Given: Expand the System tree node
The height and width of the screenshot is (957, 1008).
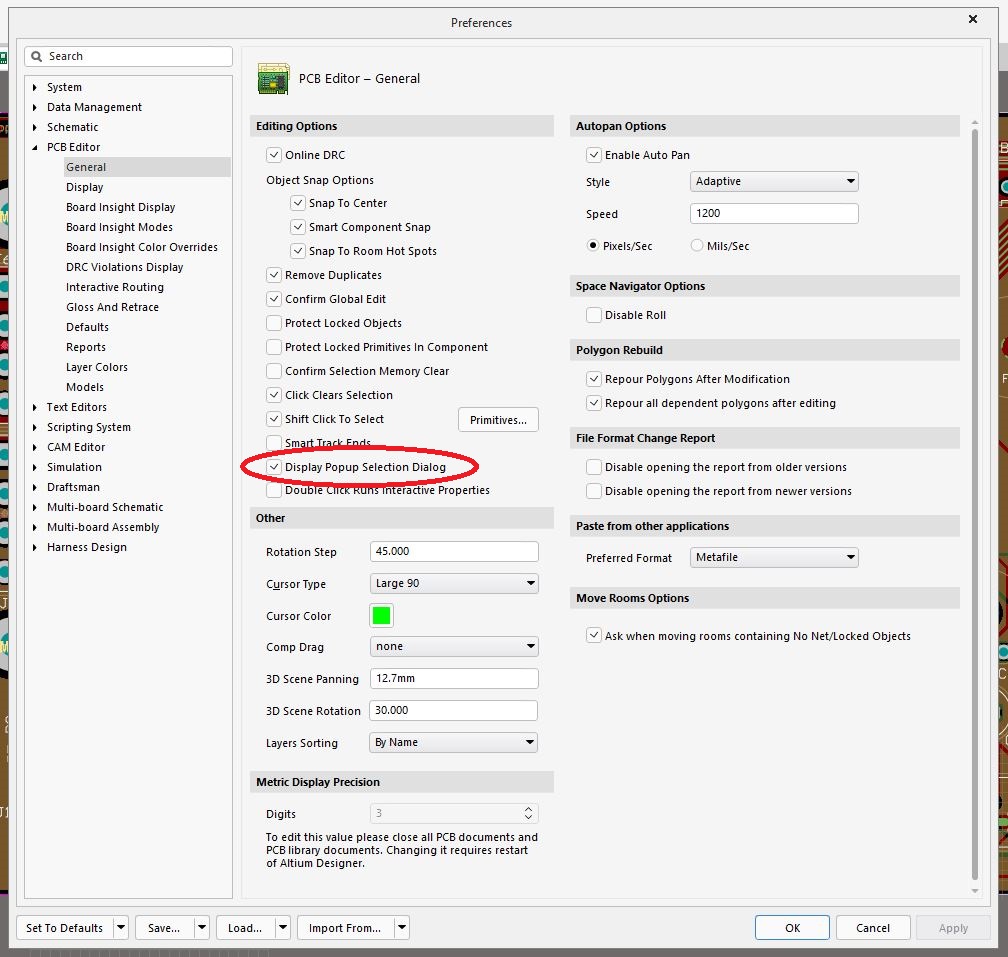Looking at the screenshot, I should pos(35,87).
